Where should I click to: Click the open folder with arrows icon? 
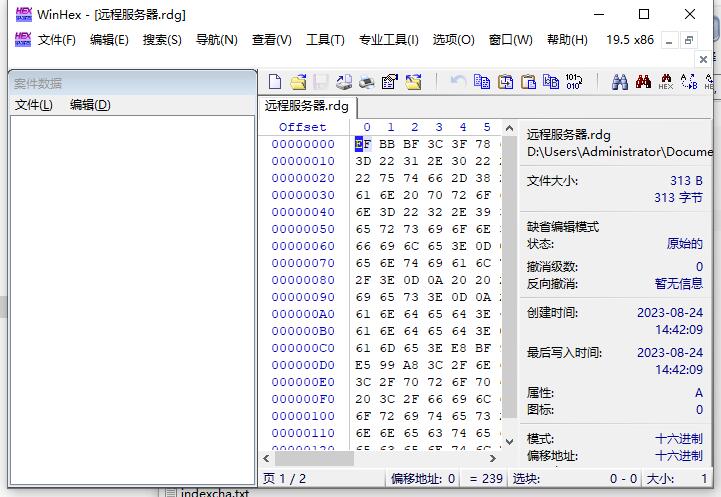(x=413, y=82)
